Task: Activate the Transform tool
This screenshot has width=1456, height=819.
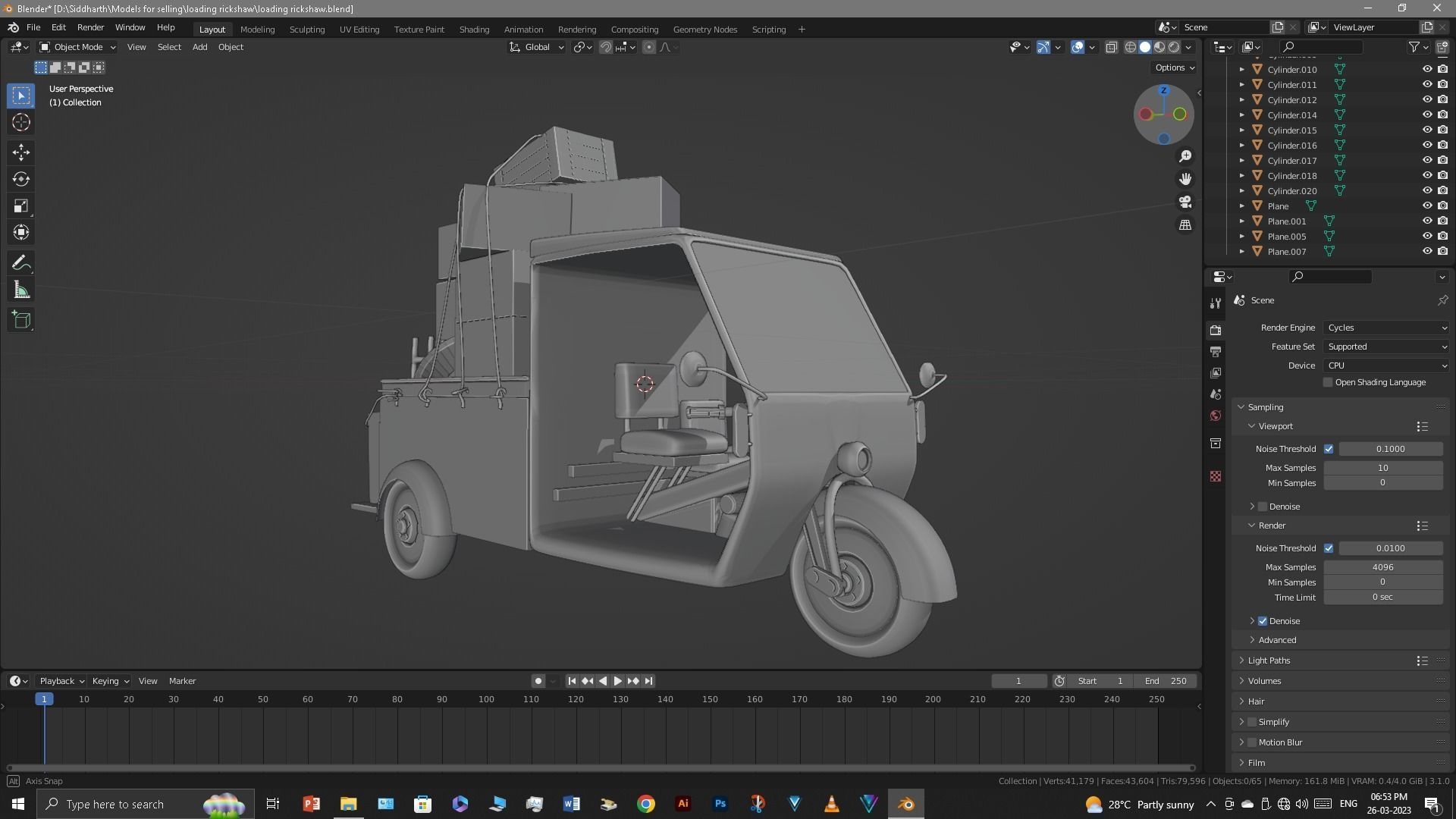Action: [21, 233]
